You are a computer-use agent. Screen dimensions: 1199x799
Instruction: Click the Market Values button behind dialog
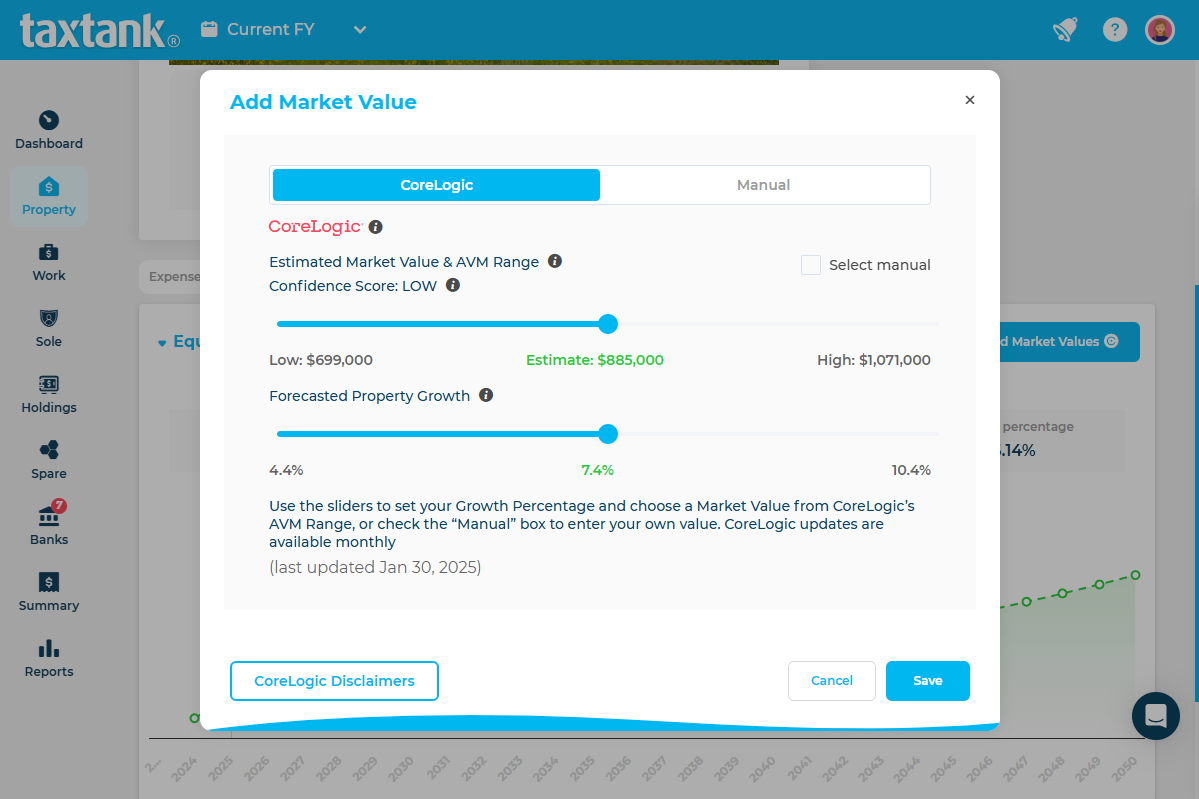[1069, 342]
